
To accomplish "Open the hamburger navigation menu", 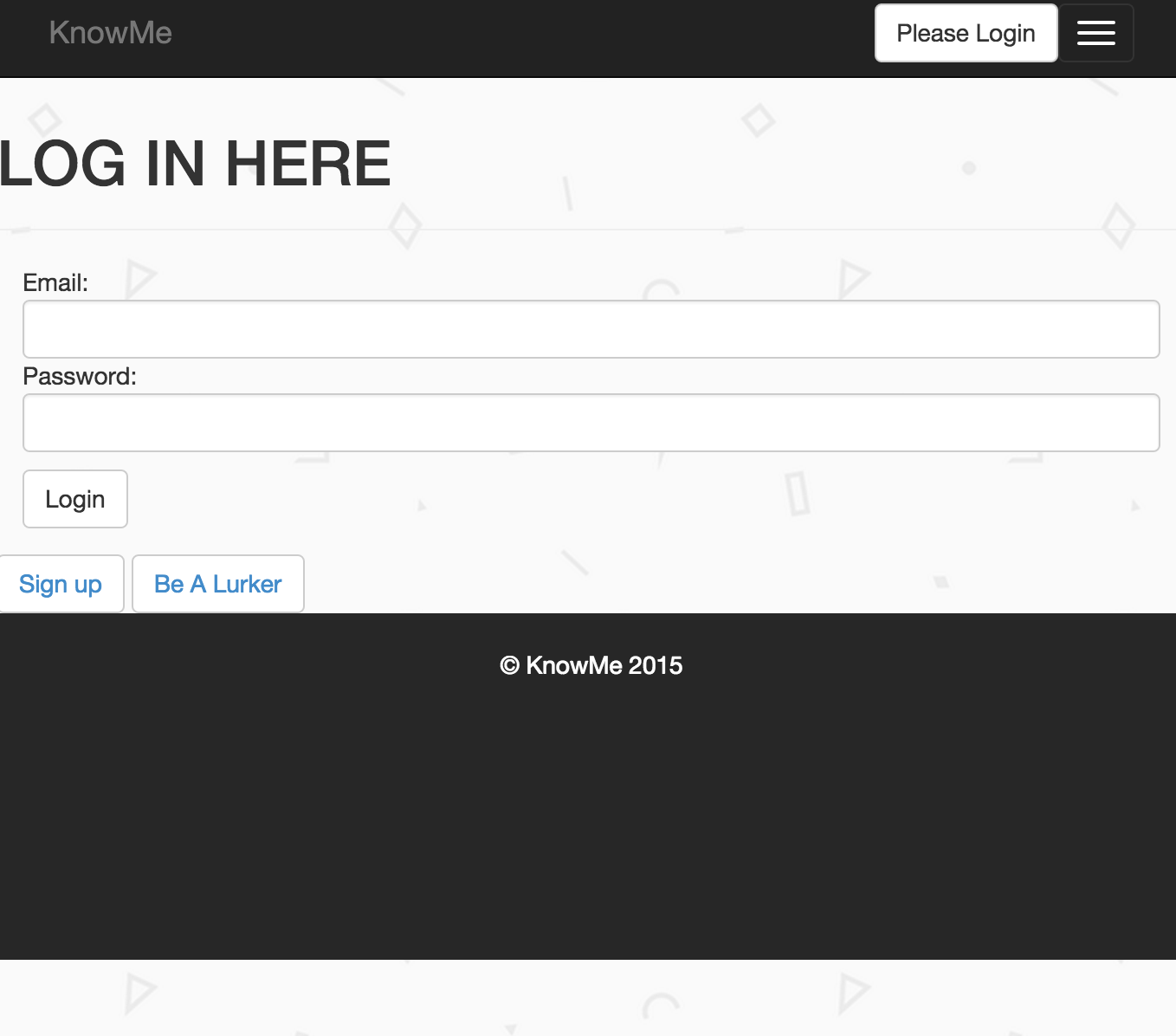I will point(1095,33).
